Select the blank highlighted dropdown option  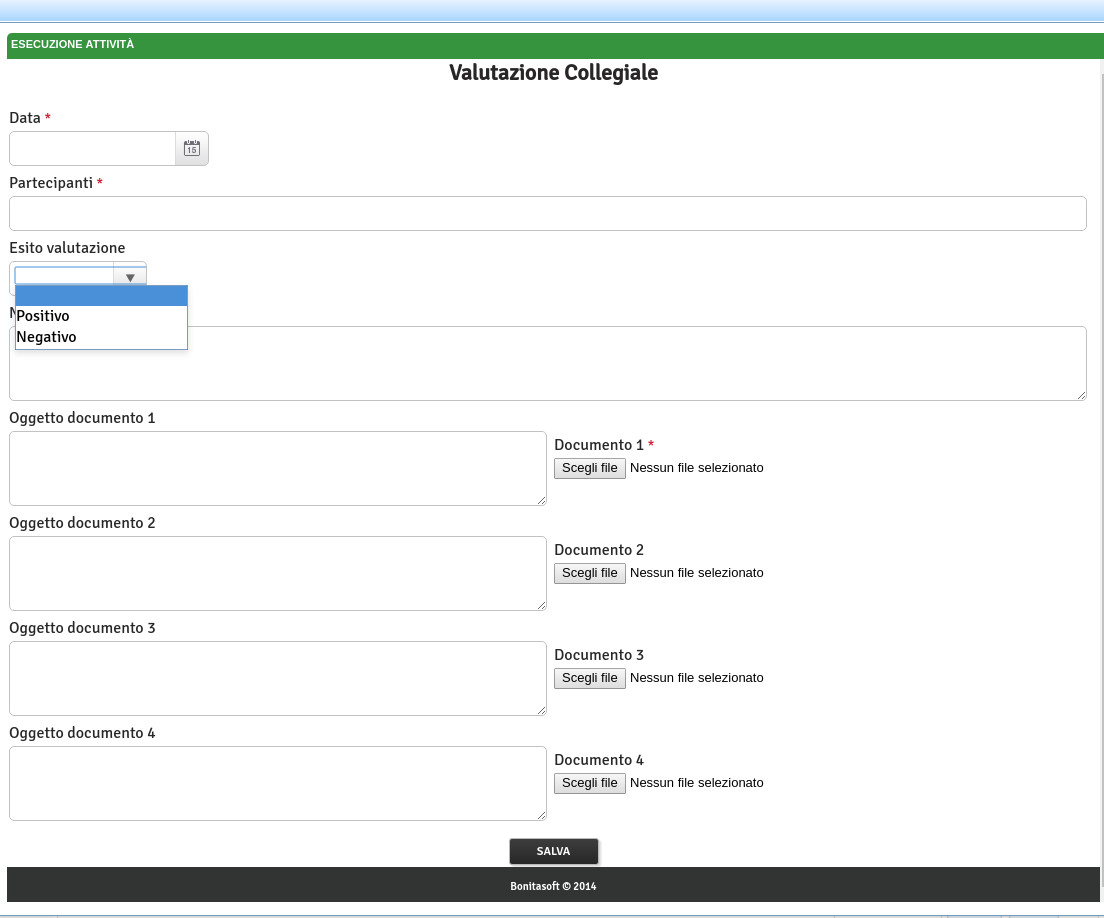point(101,295)
